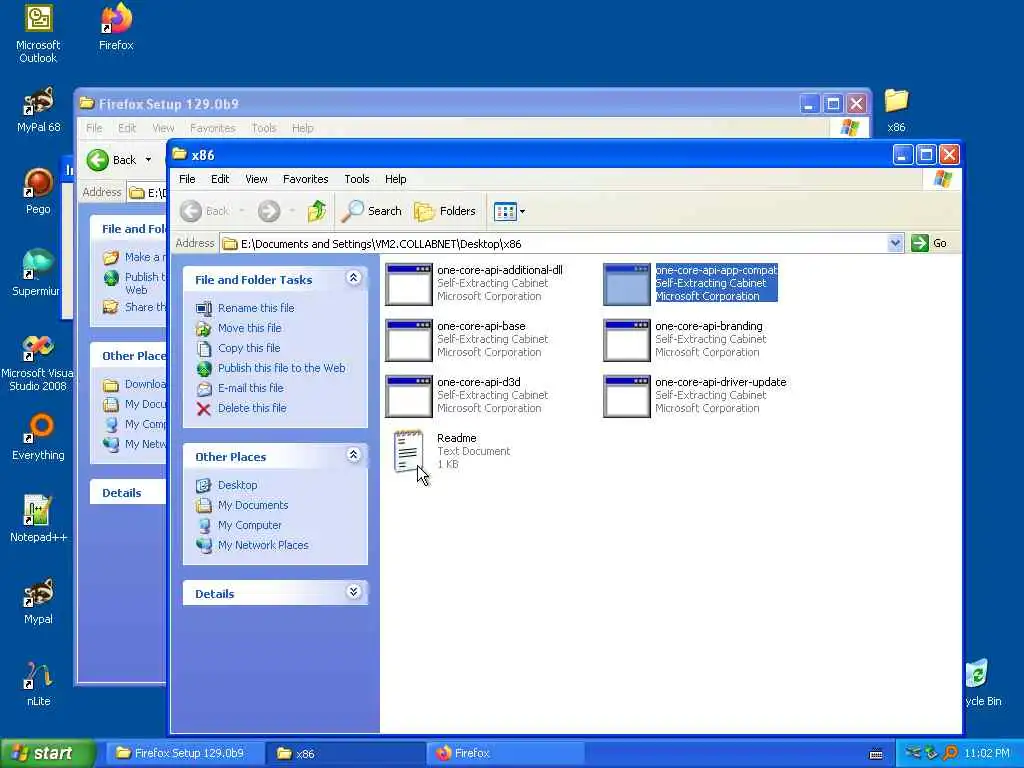
Task: Collapse the Other Places panel
Action: 353,455
